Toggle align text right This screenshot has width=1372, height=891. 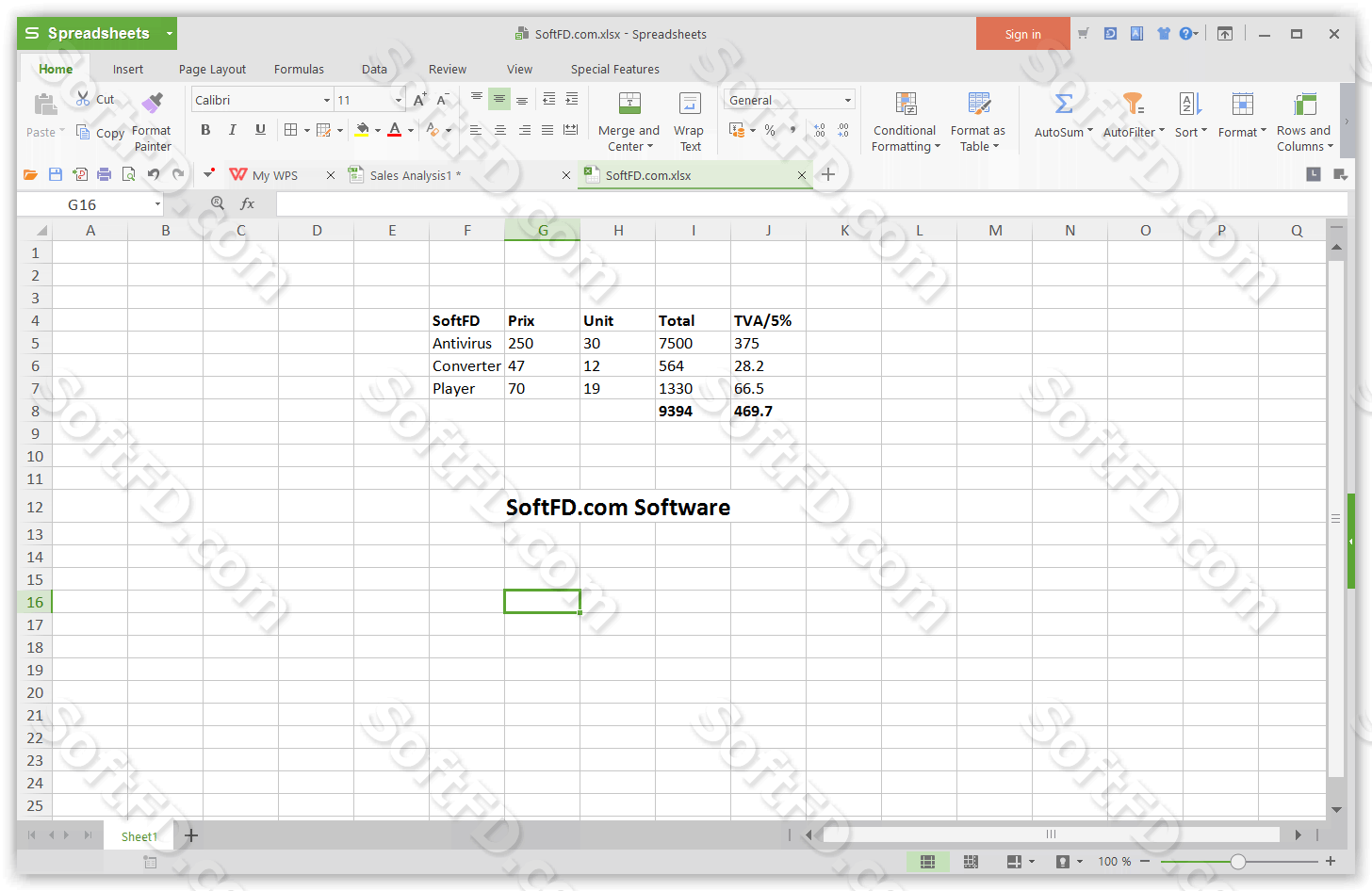[524, 130]
